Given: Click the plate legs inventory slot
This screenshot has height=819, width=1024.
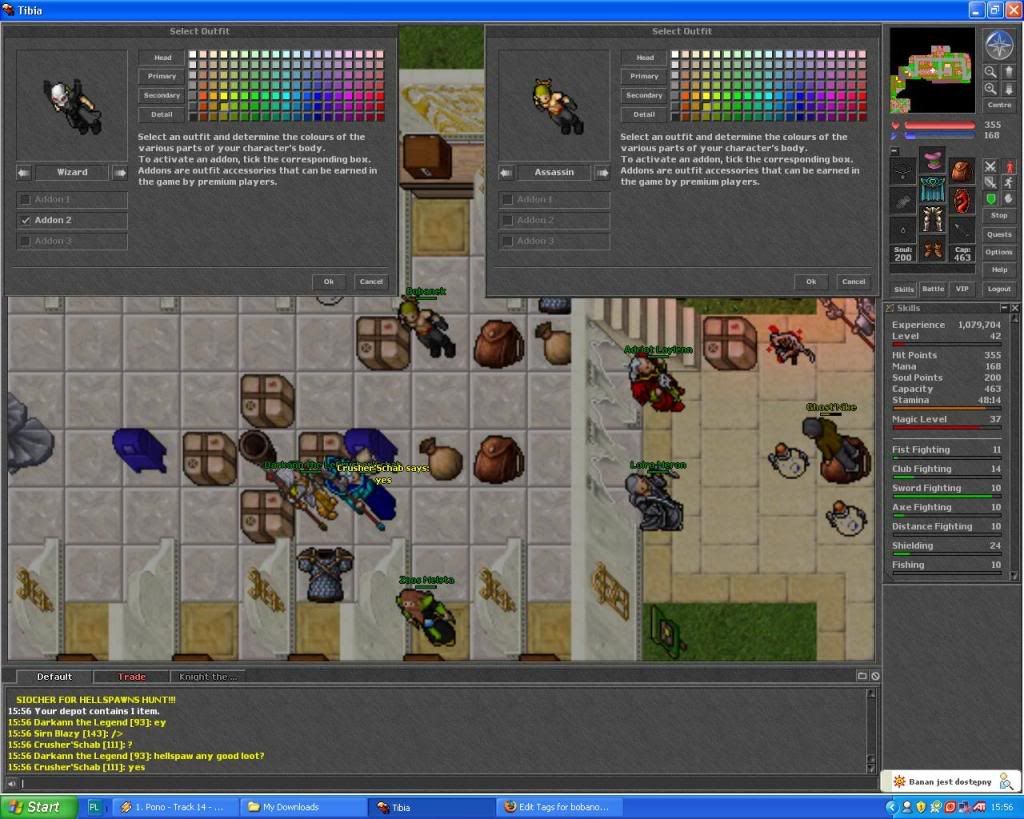Looking at the screenshot, I should (933, 219).
